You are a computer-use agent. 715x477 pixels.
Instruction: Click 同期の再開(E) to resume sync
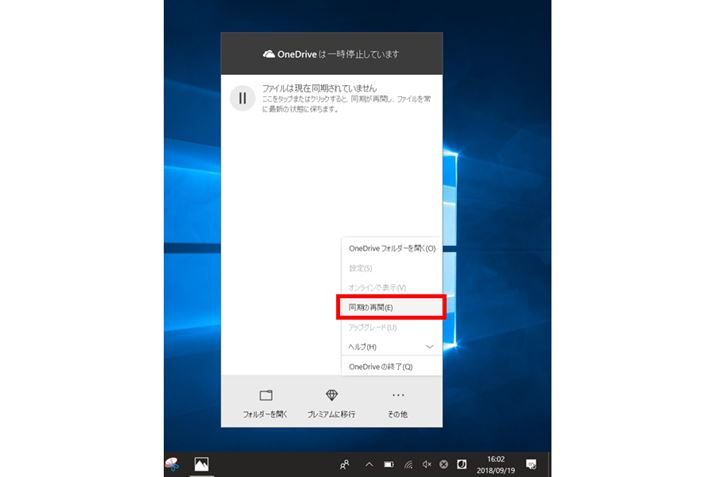coord(391,307)
